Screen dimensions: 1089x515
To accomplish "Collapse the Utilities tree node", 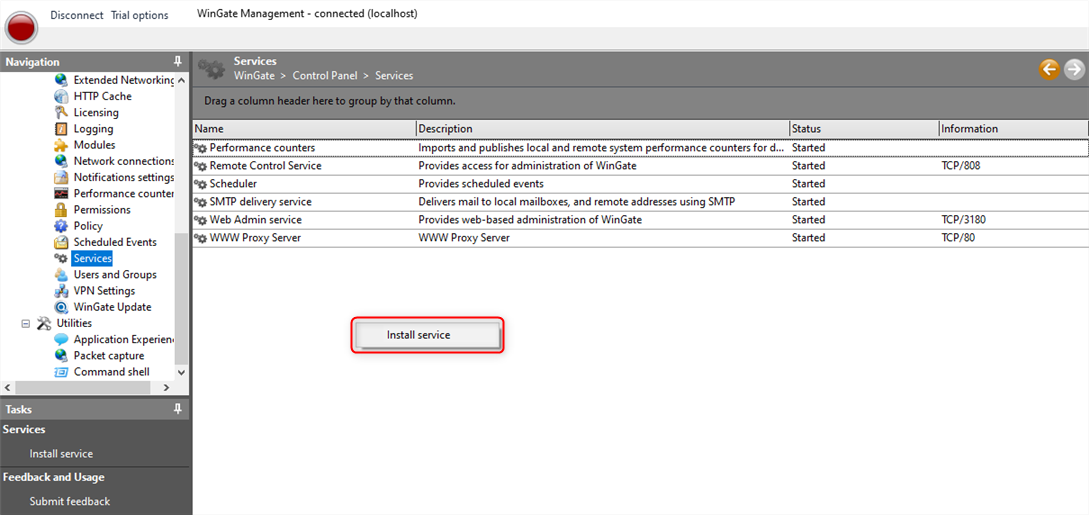I will pyautogui.click(x=26, y=323).
